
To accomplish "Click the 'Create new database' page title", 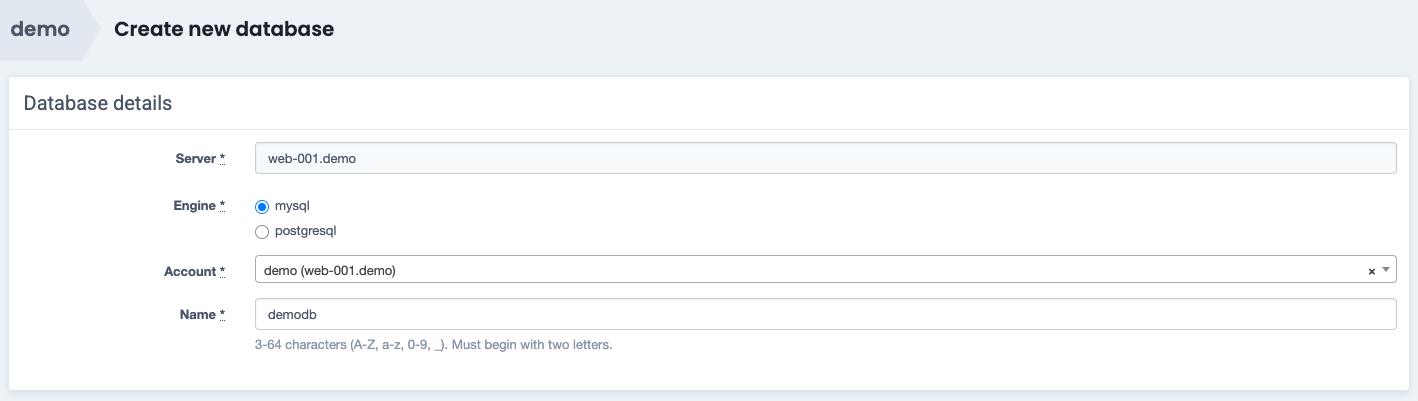I will (x=224, y=29).
